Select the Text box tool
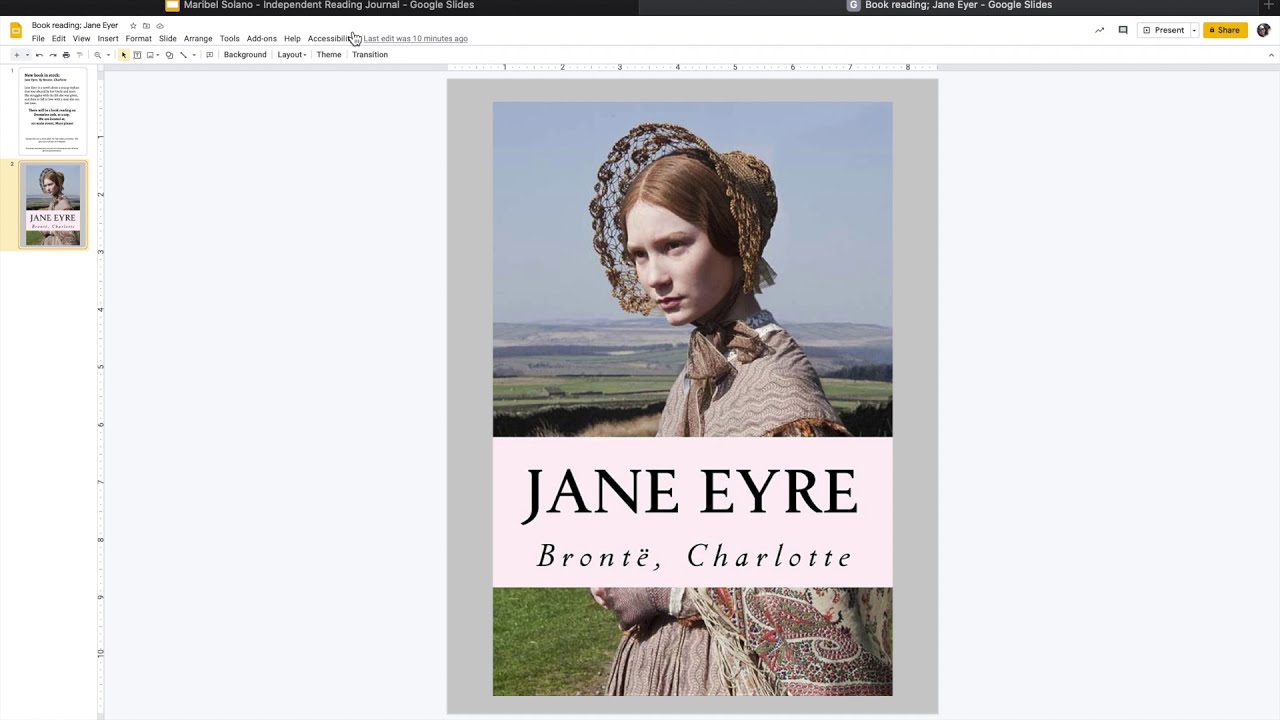The image size is (1280, 720). click(x=137, y=55)
